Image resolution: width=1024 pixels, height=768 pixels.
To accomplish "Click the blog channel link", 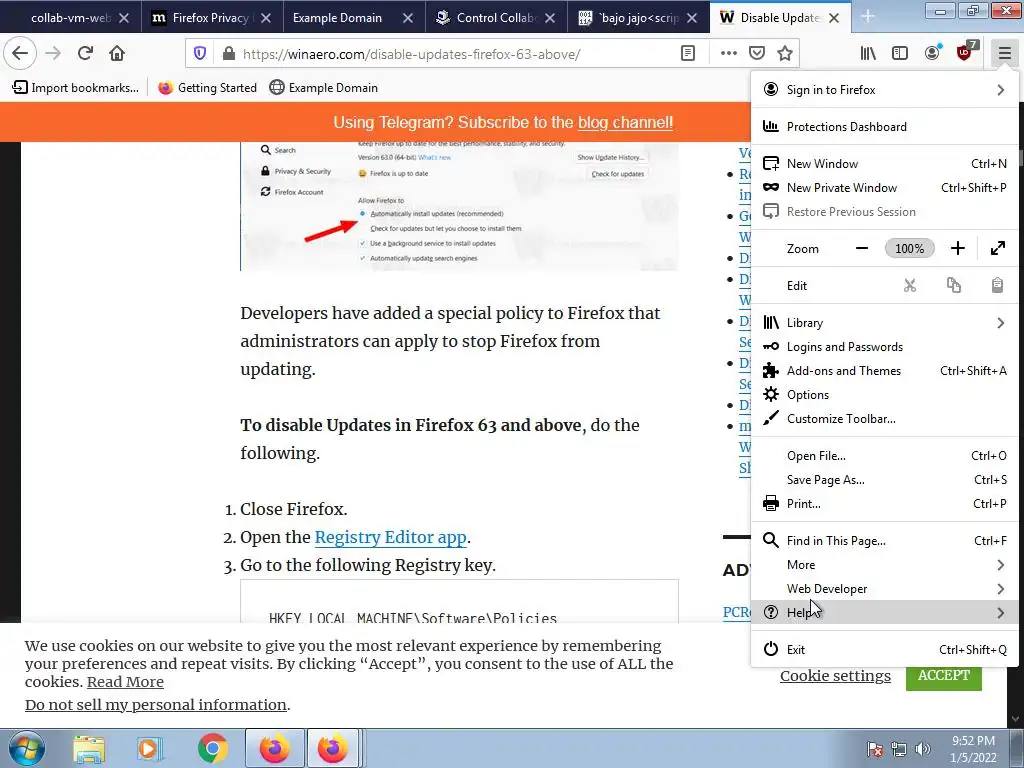I will (625, 122).
